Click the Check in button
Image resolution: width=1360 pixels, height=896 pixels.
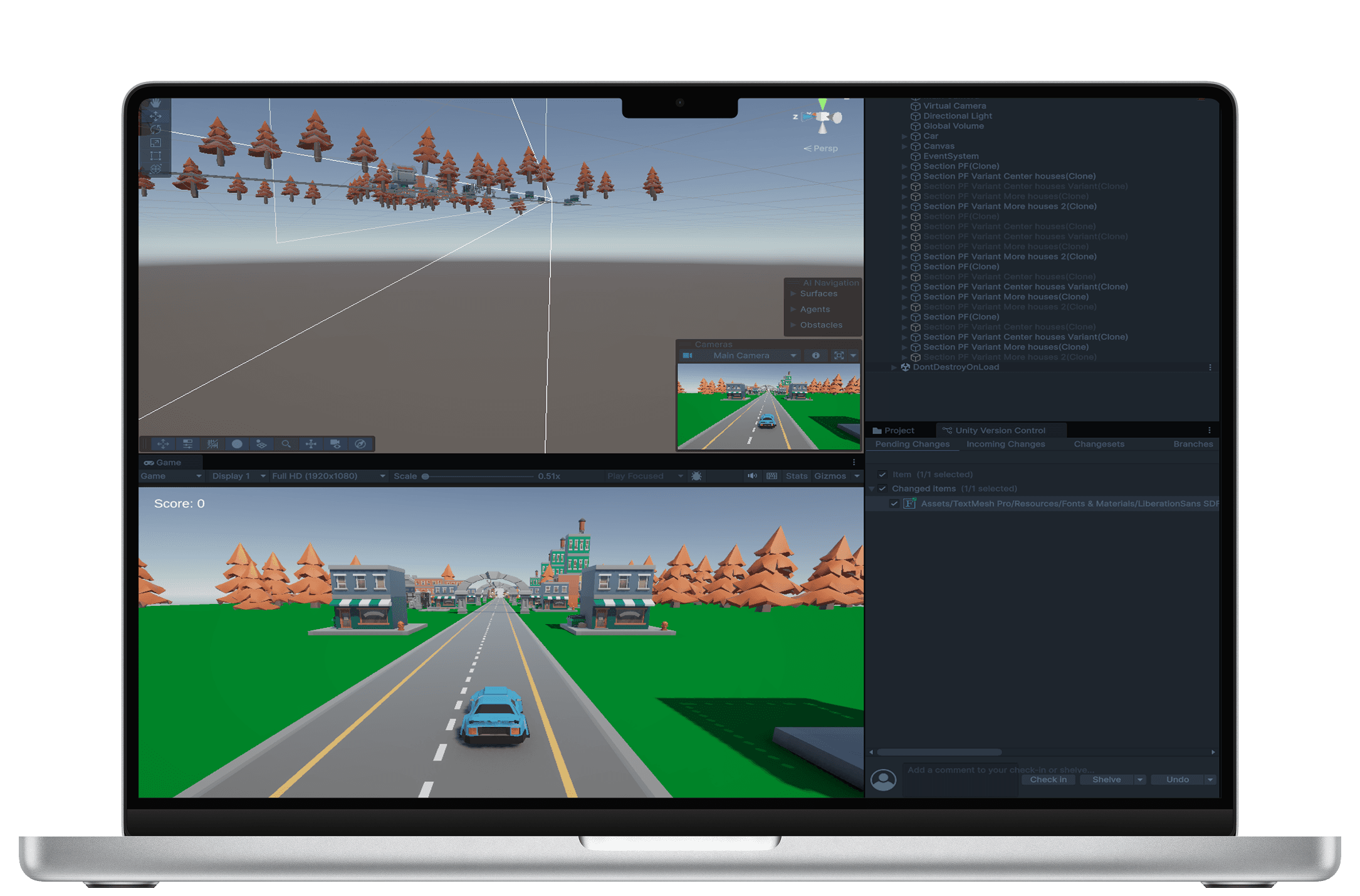(1047, 779)
